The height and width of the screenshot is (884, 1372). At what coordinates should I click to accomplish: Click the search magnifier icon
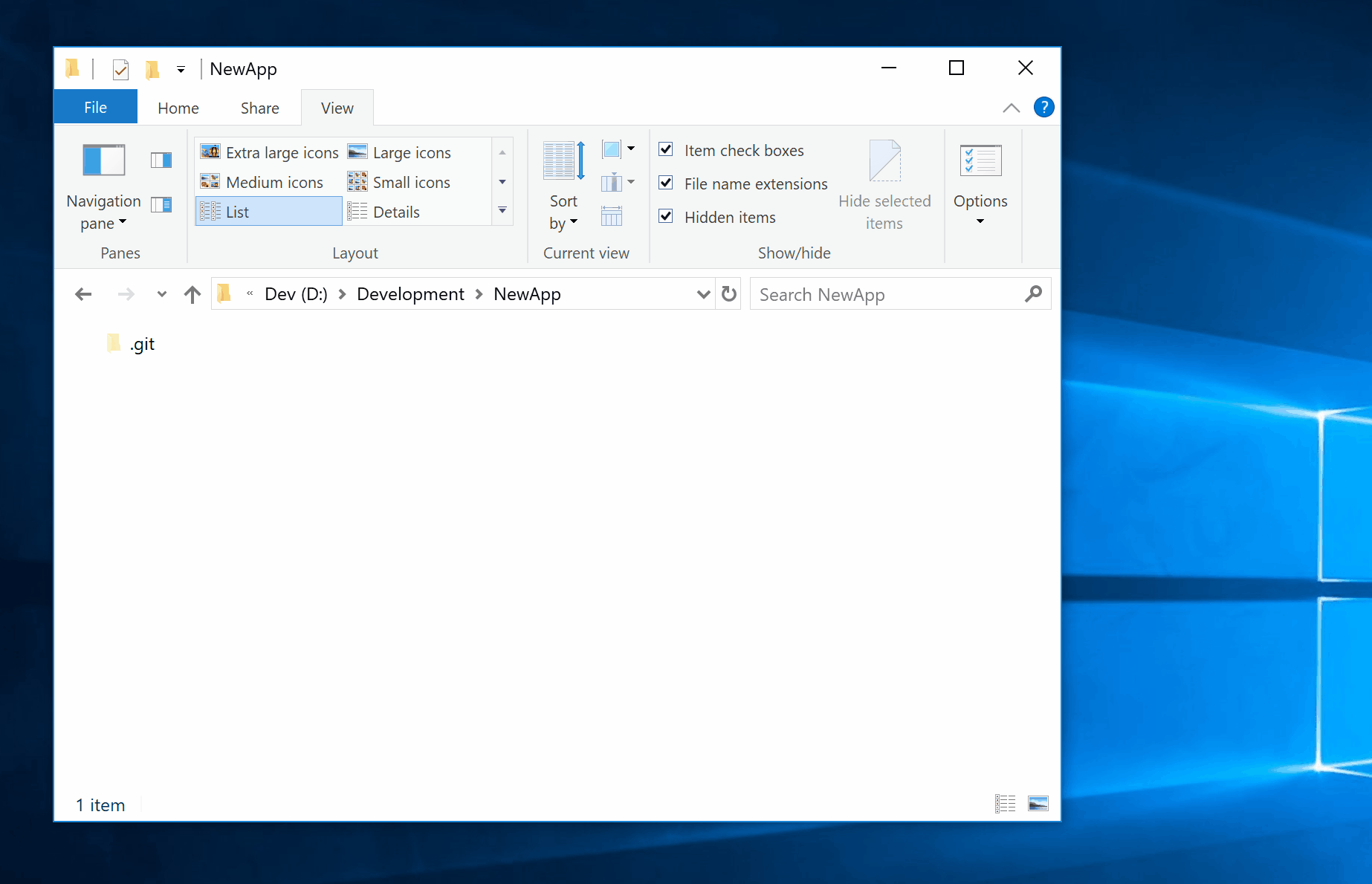(x=1033, y=294)
